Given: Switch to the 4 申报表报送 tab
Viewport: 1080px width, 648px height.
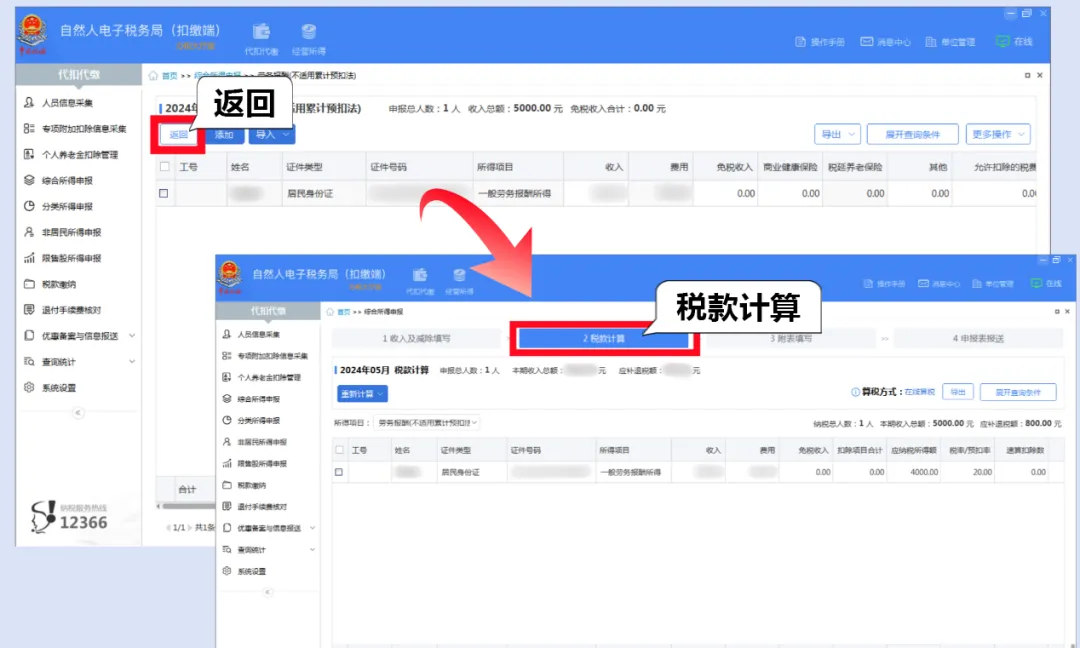Looking at the screenshot, I should (978, 340).
